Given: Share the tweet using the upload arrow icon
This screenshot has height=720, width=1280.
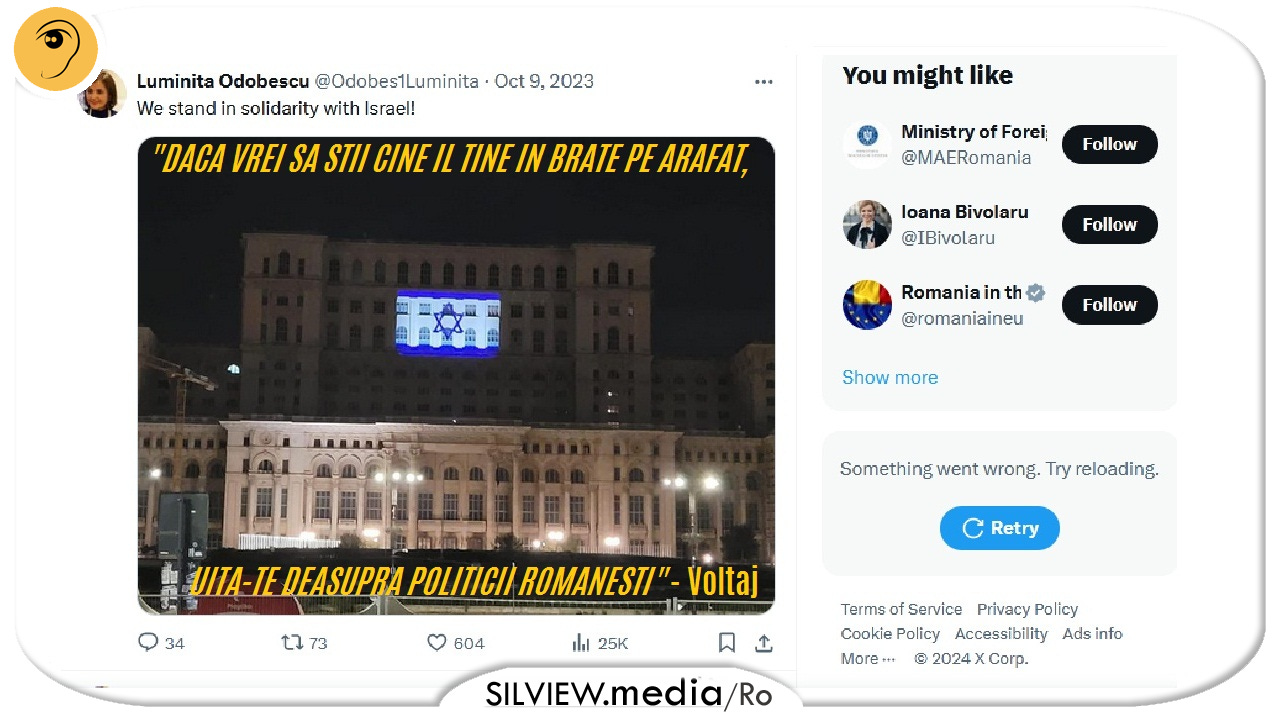Looking at the screenshot, I should [x=763, y=643].
